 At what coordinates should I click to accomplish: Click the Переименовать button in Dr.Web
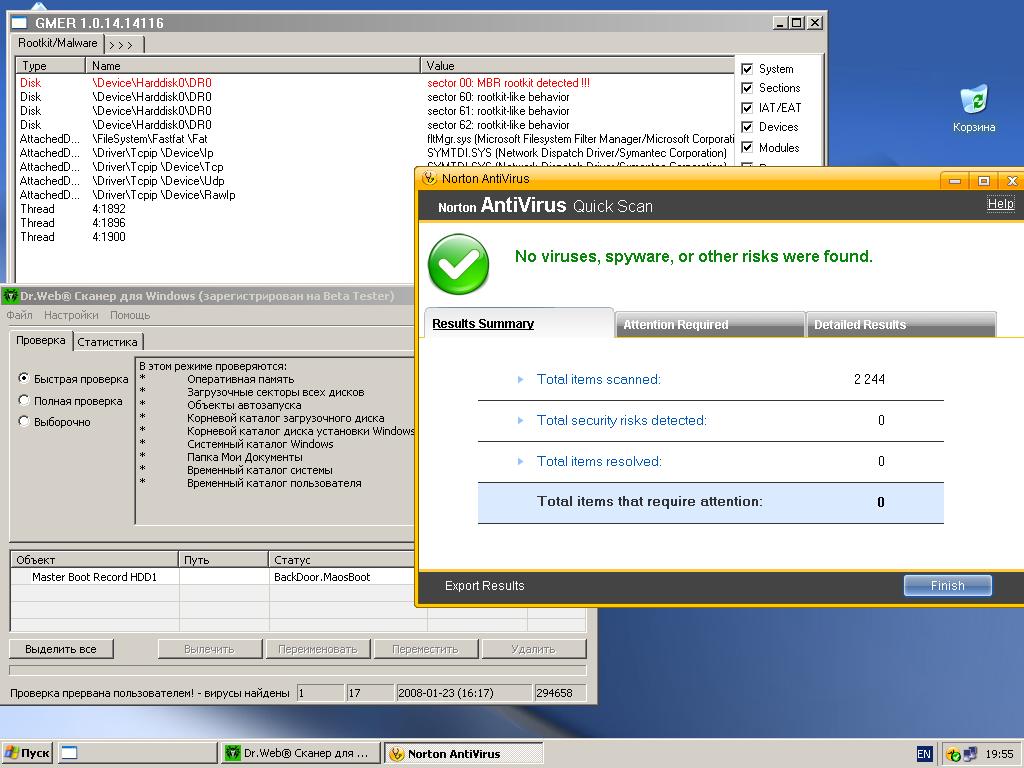pyautogui.click(x=318, y=649)
